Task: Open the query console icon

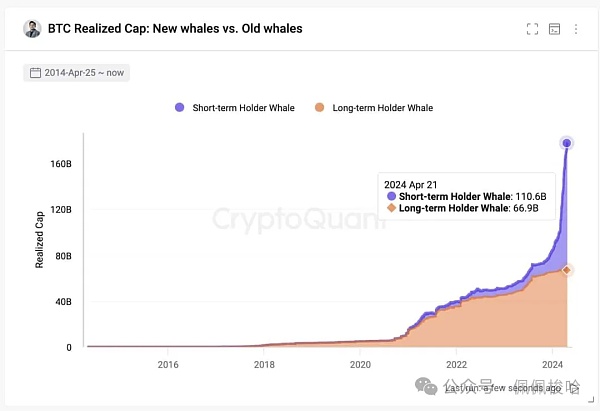Action: [x=555, y=29]
